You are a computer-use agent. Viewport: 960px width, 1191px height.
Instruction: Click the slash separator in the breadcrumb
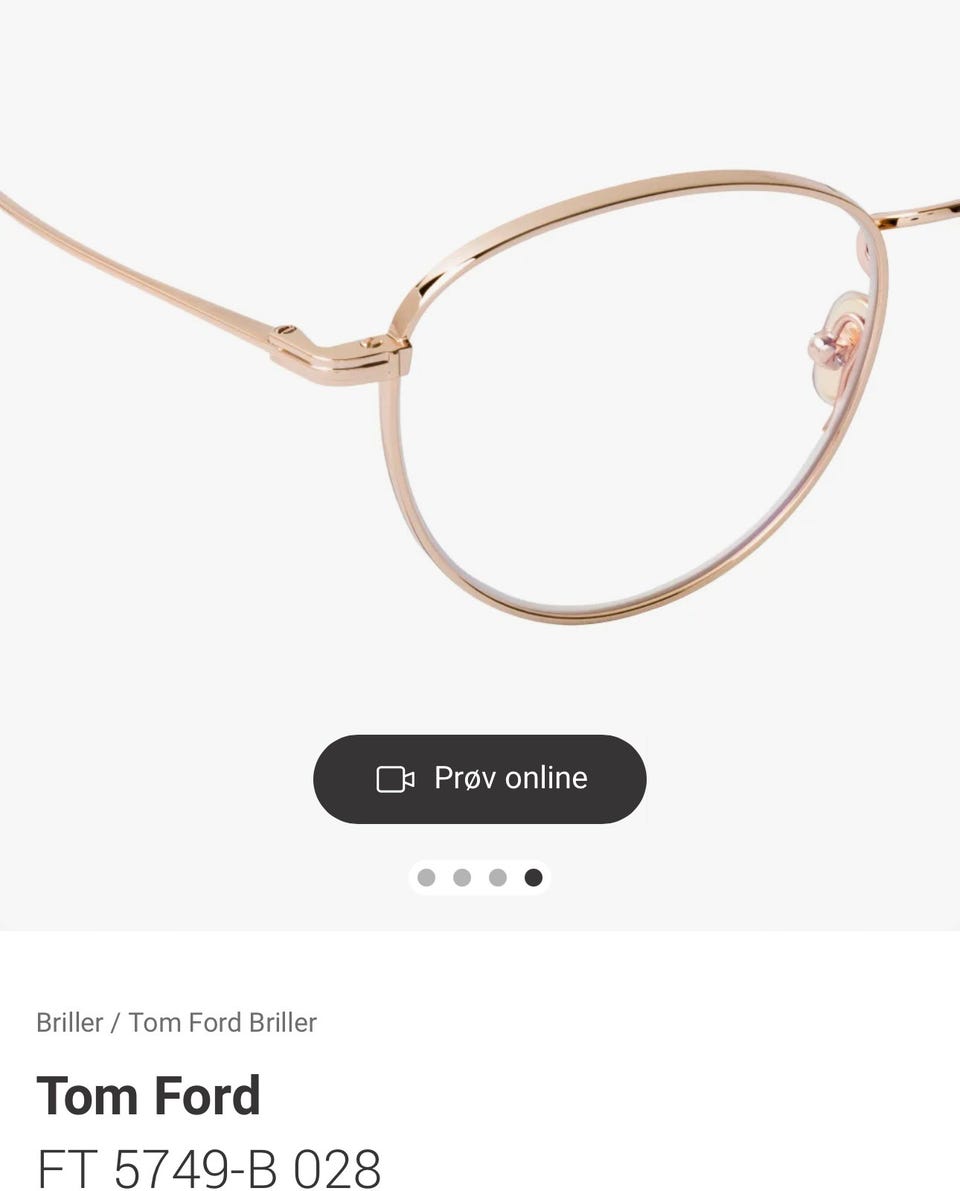click(x=115, y=1022)
